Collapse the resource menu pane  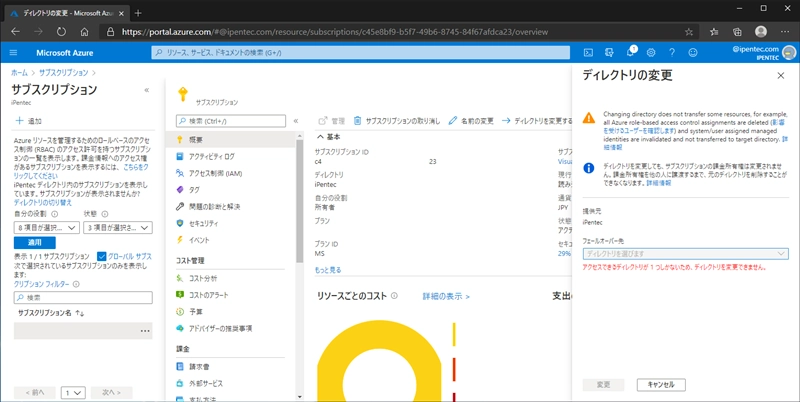coord(296,121)
